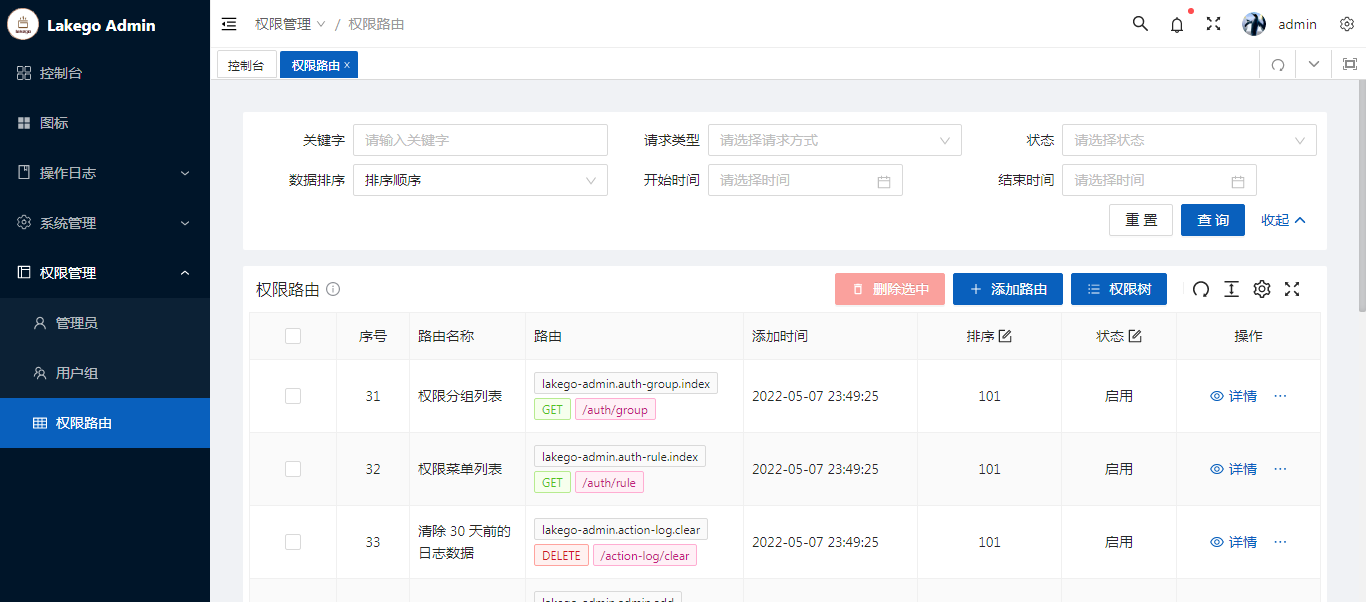Viewport: 1366px width, 602px height.
Task: Click the lakego-admin.auth-group.index tag
Action: 626,383
